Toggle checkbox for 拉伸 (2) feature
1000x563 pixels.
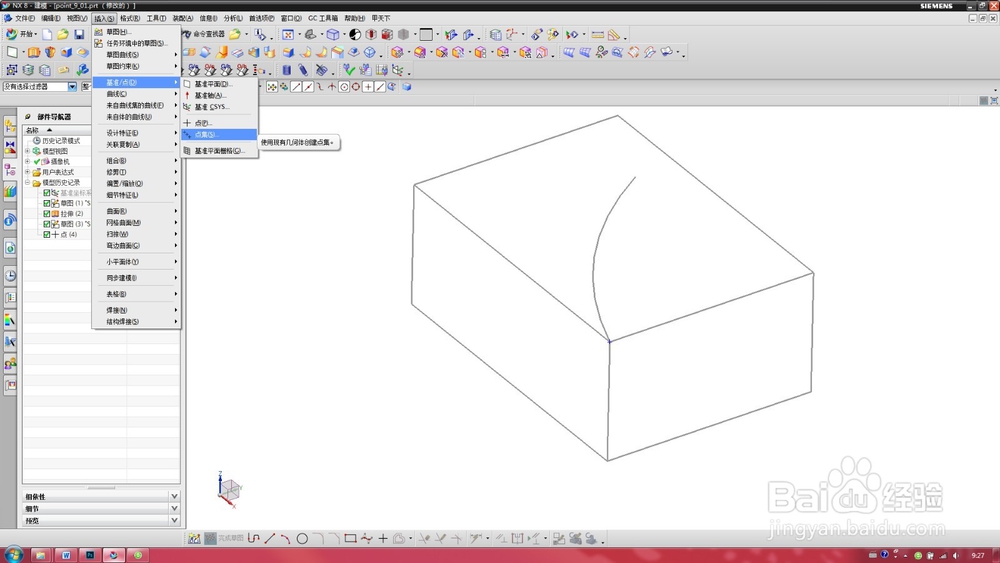pos(47,214)
